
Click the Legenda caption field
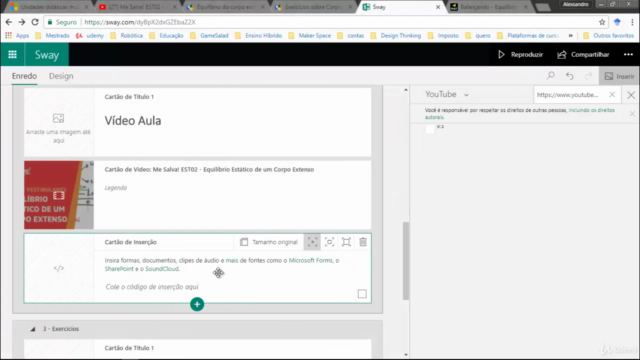[116, 188]
